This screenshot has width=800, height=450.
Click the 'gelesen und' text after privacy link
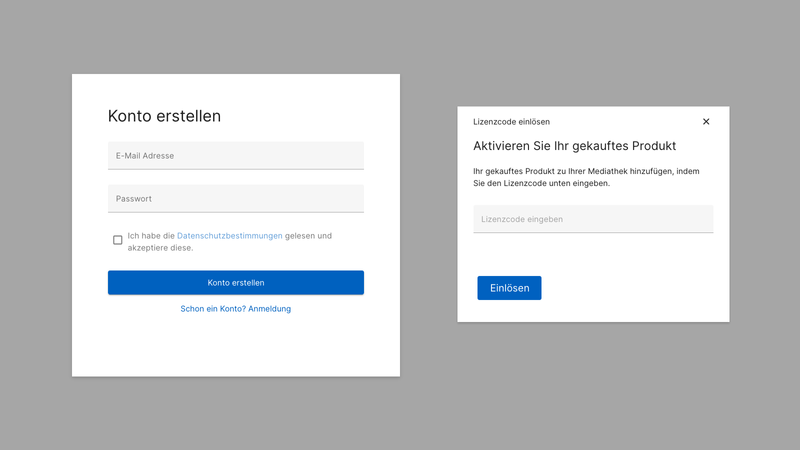308,236
